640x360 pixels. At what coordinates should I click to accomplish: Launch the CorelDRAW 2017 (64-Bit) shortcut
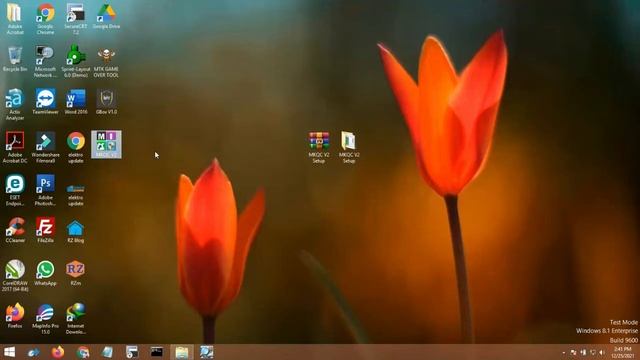(15, 276)
